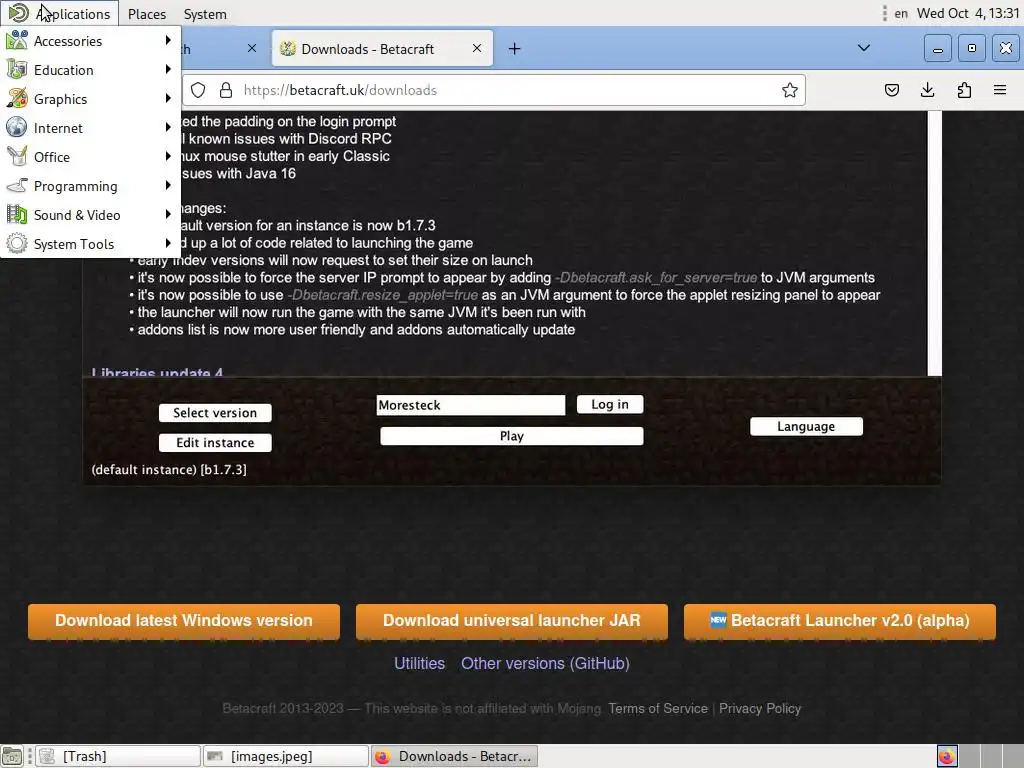Image resolution: width=1024 pixels, height=768 pixels.
Task: Switch to the [images.jpeg] taskbar window
Action: pos(286,756)
